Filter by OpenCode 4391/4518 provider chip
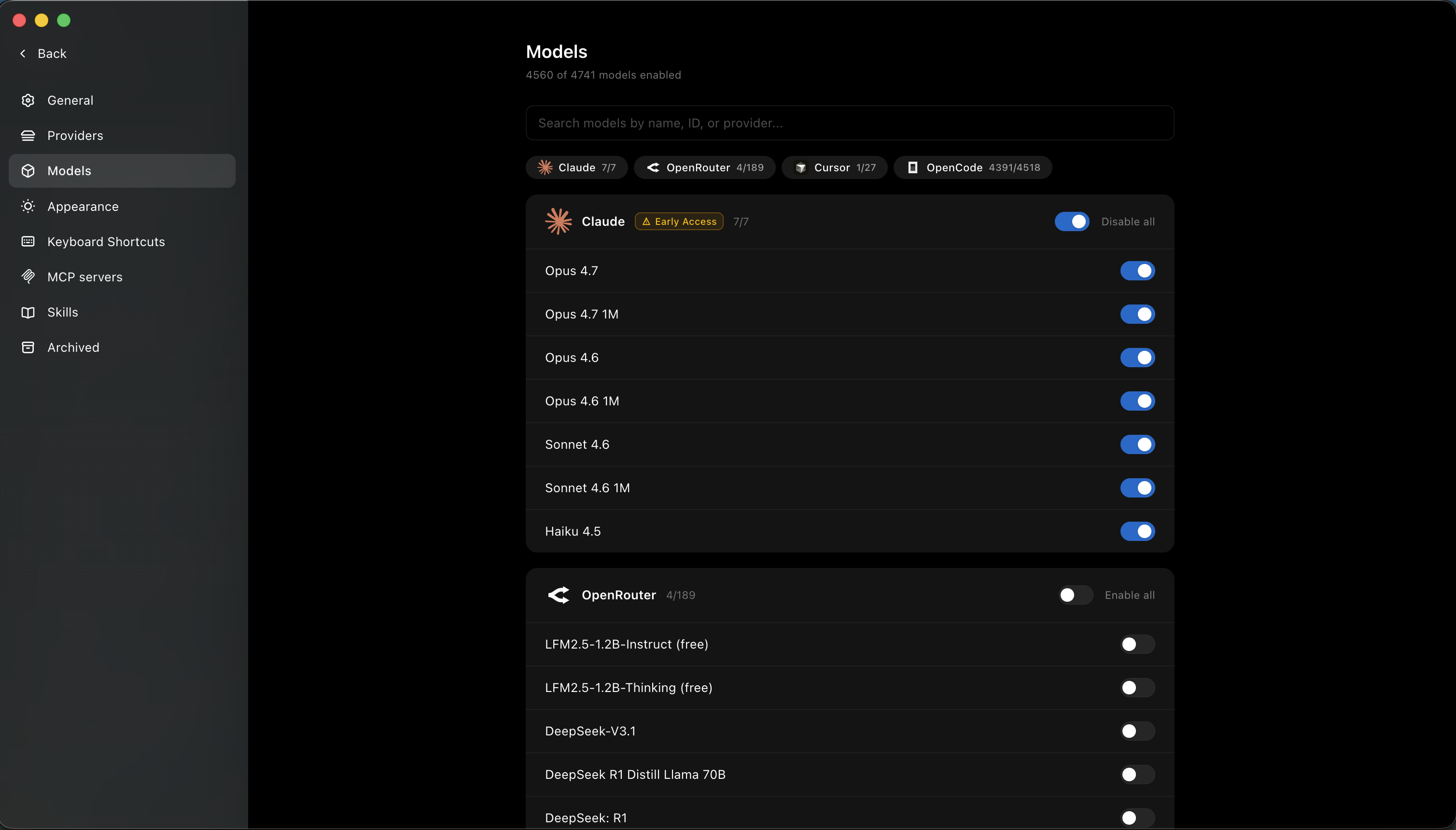1456x830 pixels. click(973, 167)
